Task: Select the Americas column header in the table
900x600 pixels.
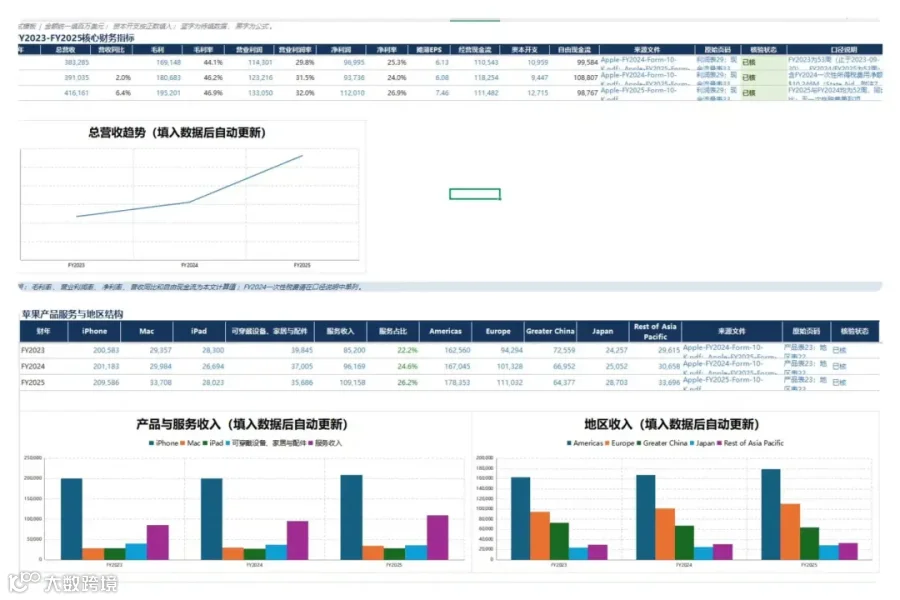Action: [x=445, y=331]
